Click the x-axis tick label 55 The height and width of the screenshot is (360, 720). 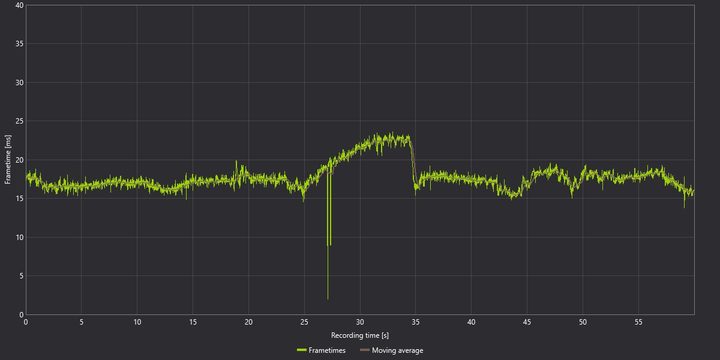point(638,322)
